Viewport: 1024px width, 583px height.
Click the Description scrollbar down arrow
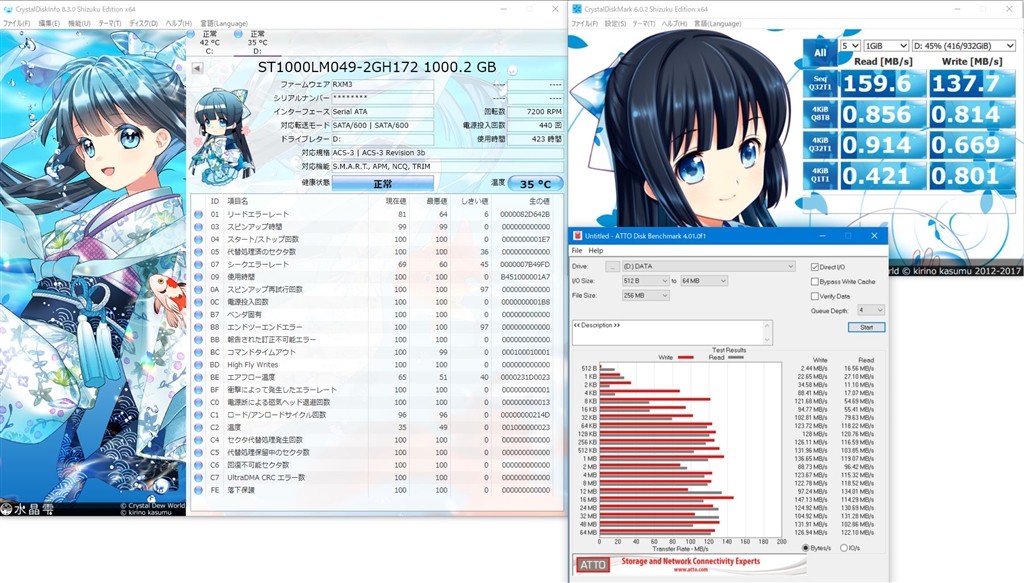pyautogui.click(x=767, y=340)
